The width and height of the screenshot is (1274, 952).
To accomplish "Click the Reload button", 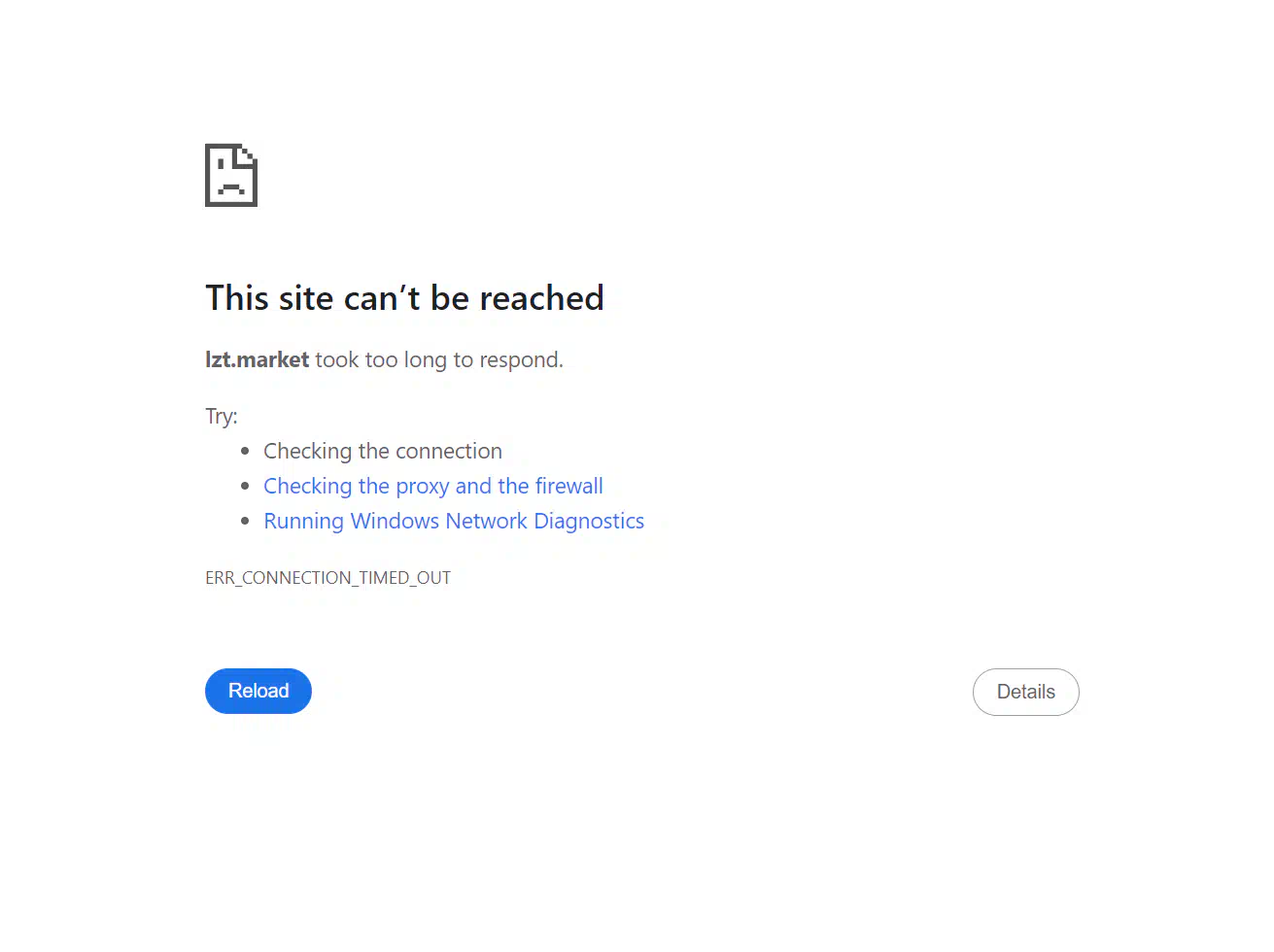I will point(258,691).
